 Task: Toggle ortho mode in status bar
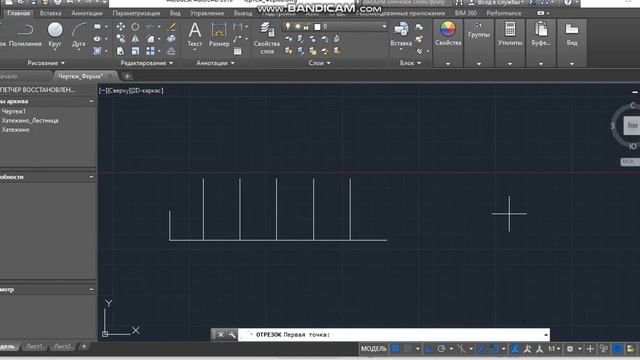coord(429,349)
